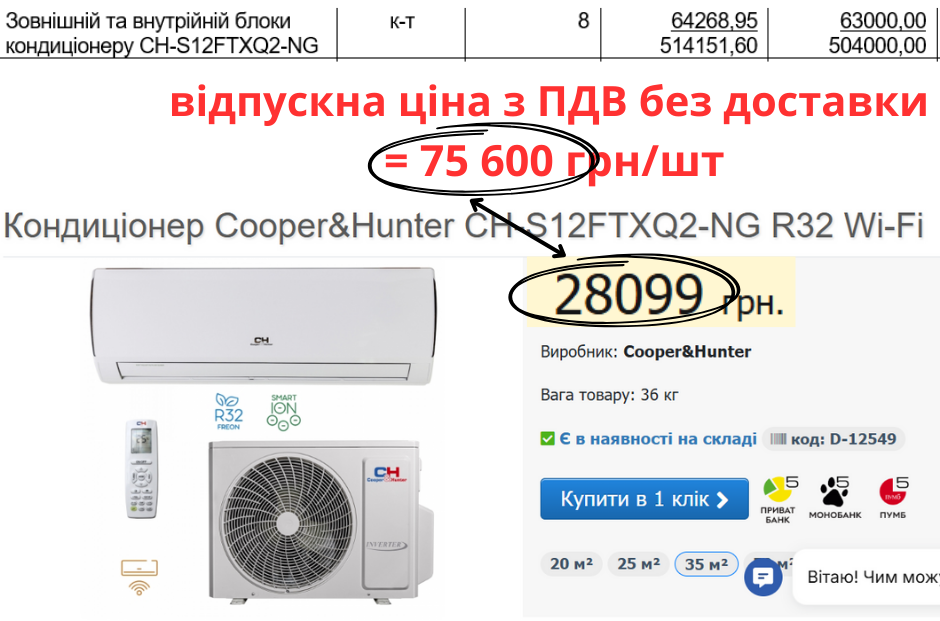Click the R32 freon badge icon
Screen dimensions: 940x621
228,411
